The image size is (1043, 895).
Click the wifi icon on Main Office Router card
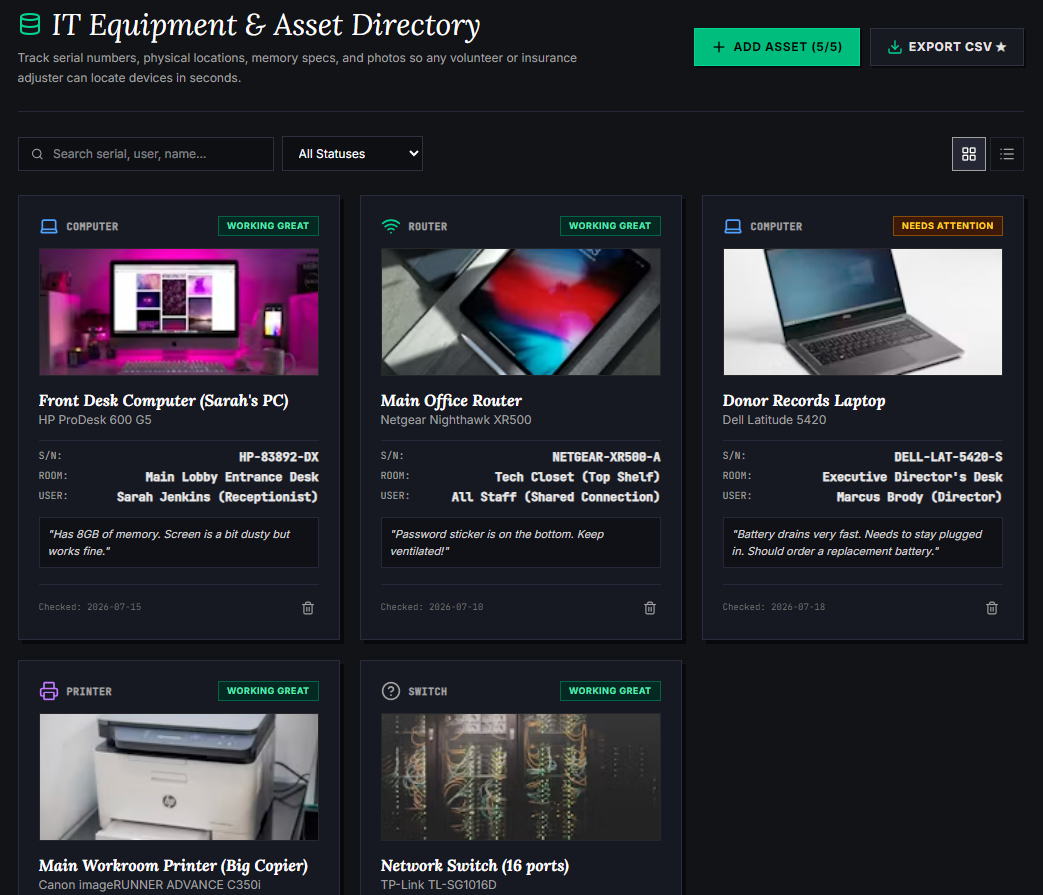pyautogui.click(x=390, y=227)
